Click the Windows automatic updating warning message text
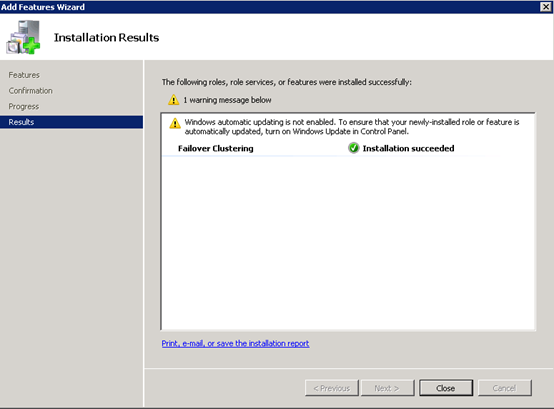The image size is (554, 409). [x=352, y=127]
